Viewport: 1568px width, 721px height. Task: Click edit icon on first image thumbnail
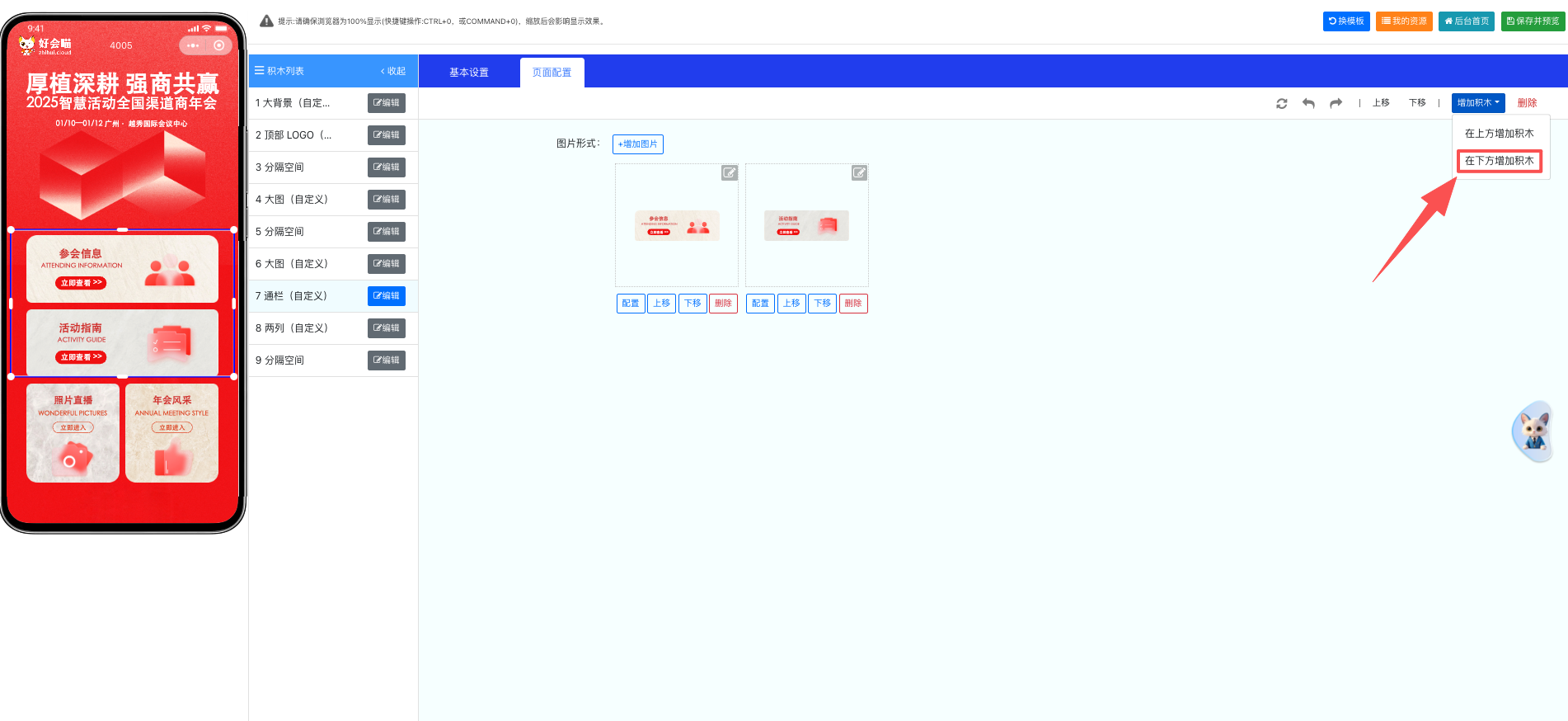pos(729,172)
